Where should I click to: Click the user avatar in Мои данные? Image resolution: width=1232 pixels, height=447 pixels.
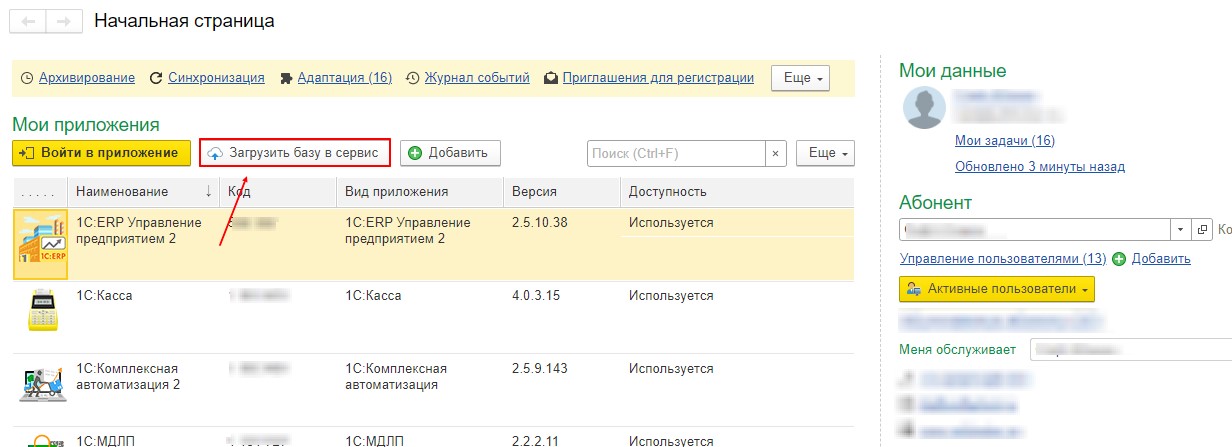coord(925,107)
